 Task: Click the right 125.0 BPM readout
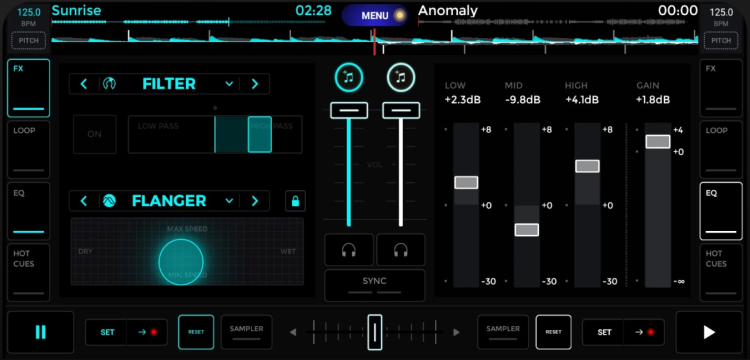point(721,12)
